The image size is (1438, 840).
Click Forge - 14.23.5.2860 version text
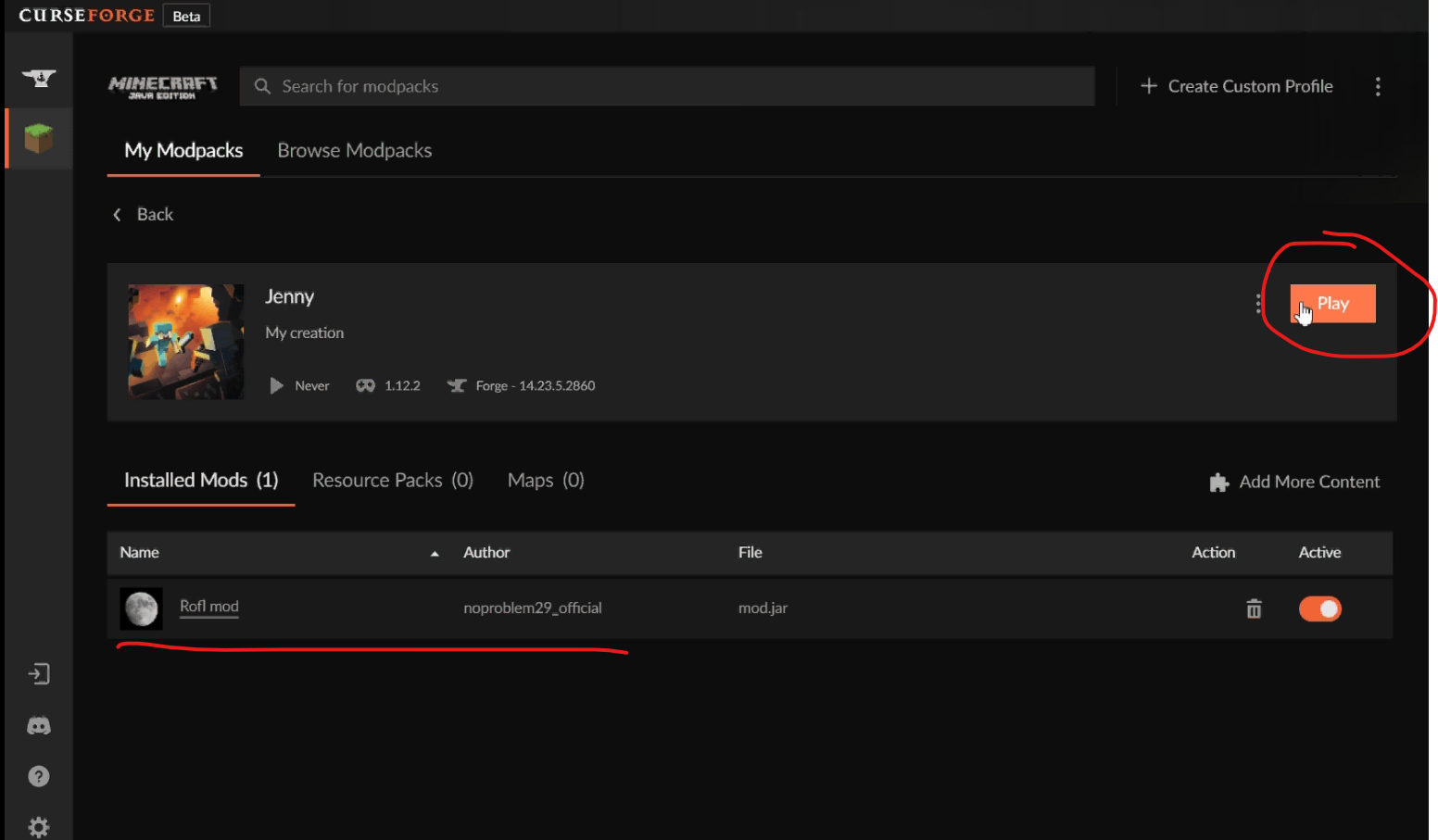pyautogui.click(x=536, y=385)
